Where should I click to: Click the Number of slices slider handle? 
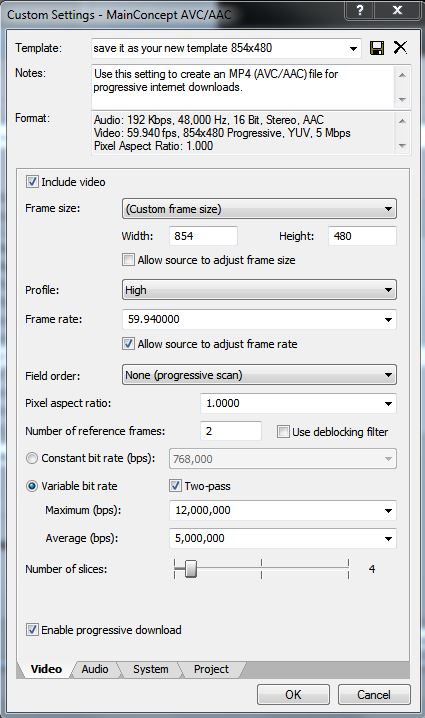191,569
